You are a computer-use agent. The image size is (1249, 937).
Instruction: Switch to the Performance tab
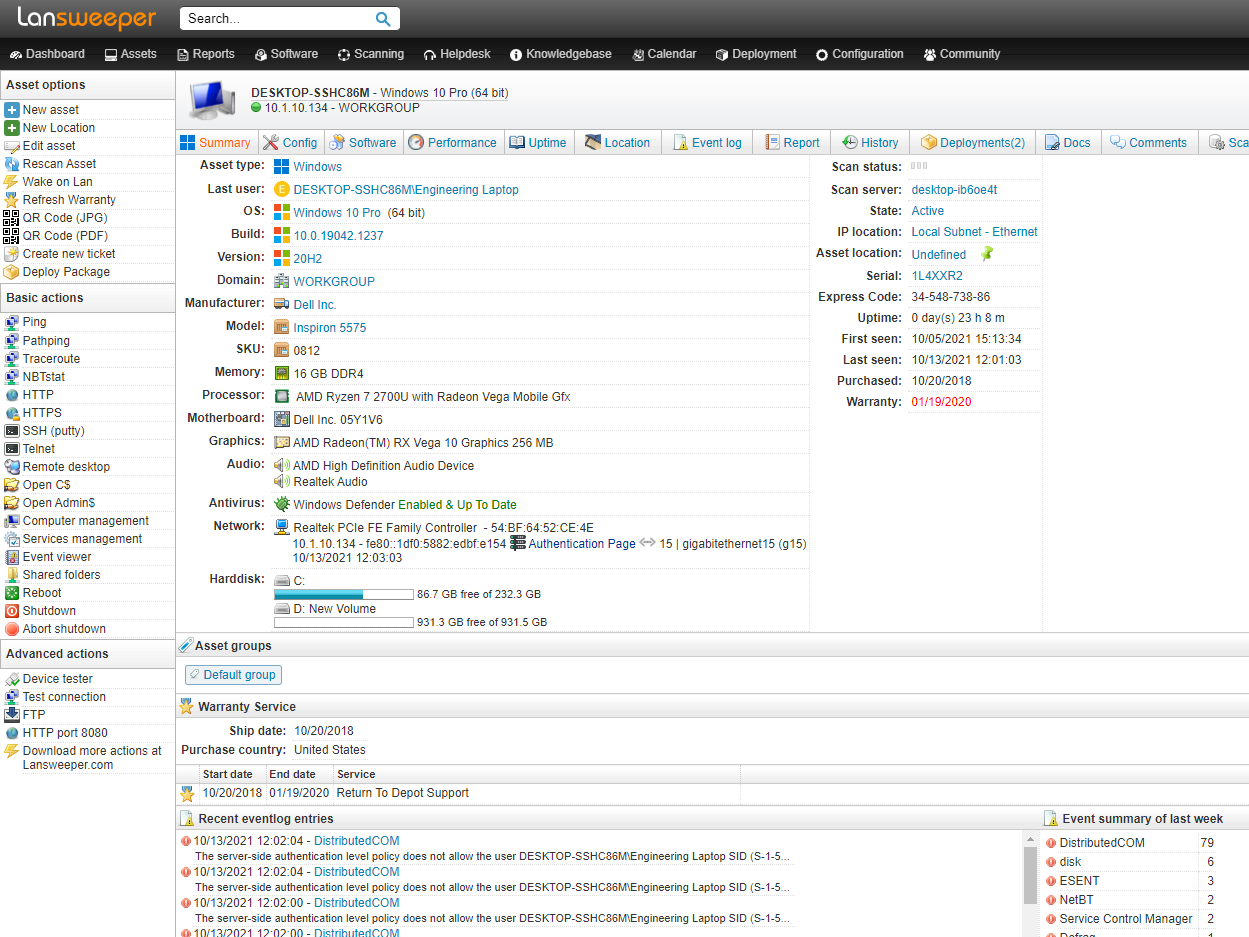click(452, 143)
